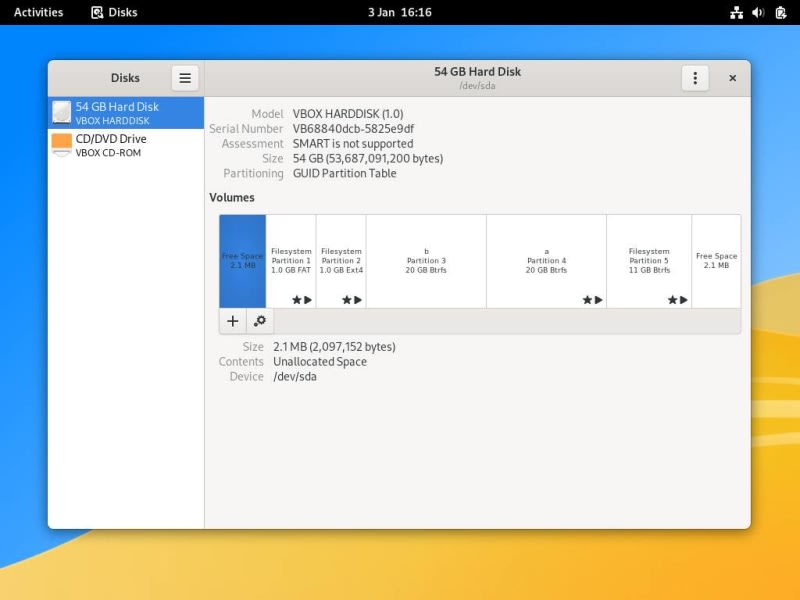Viewport: 800px width, 600px height.
Task: Select Partition 4 labeled a 20 GB Btrfs
Action: 546,261
